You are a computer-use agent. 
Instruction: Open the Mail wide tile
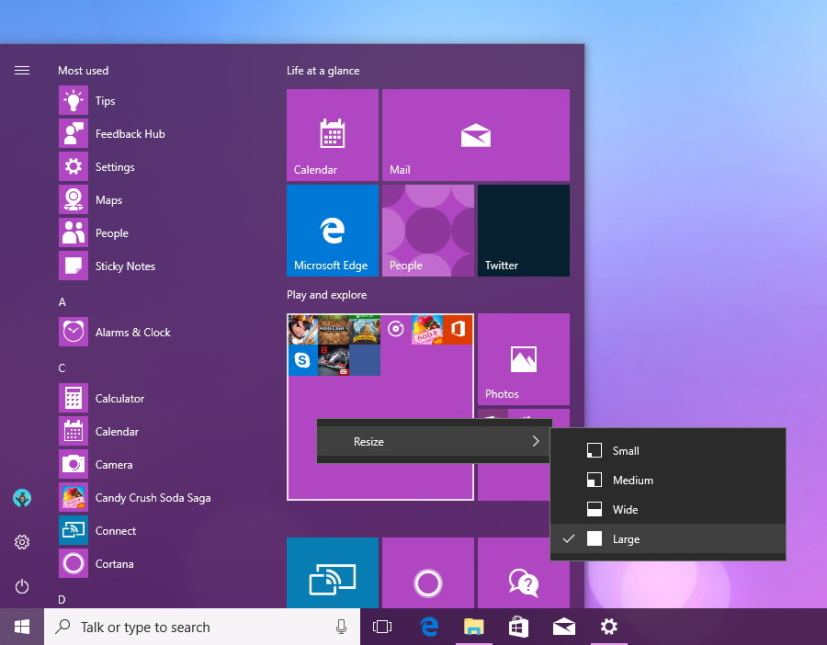pos(476,135)
